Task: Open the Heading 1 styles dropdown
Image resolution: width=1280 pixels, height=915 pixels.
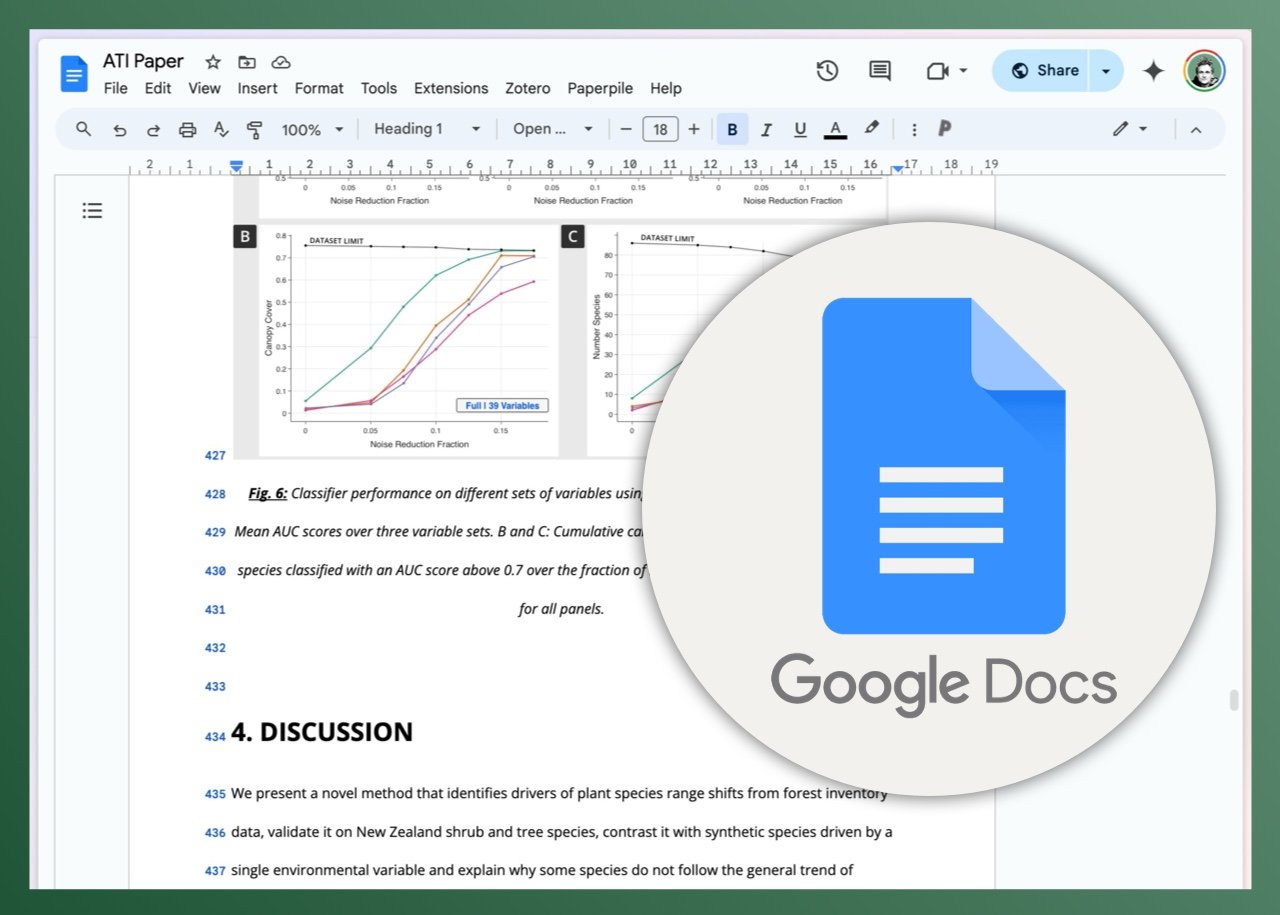Action: [425, 129]
